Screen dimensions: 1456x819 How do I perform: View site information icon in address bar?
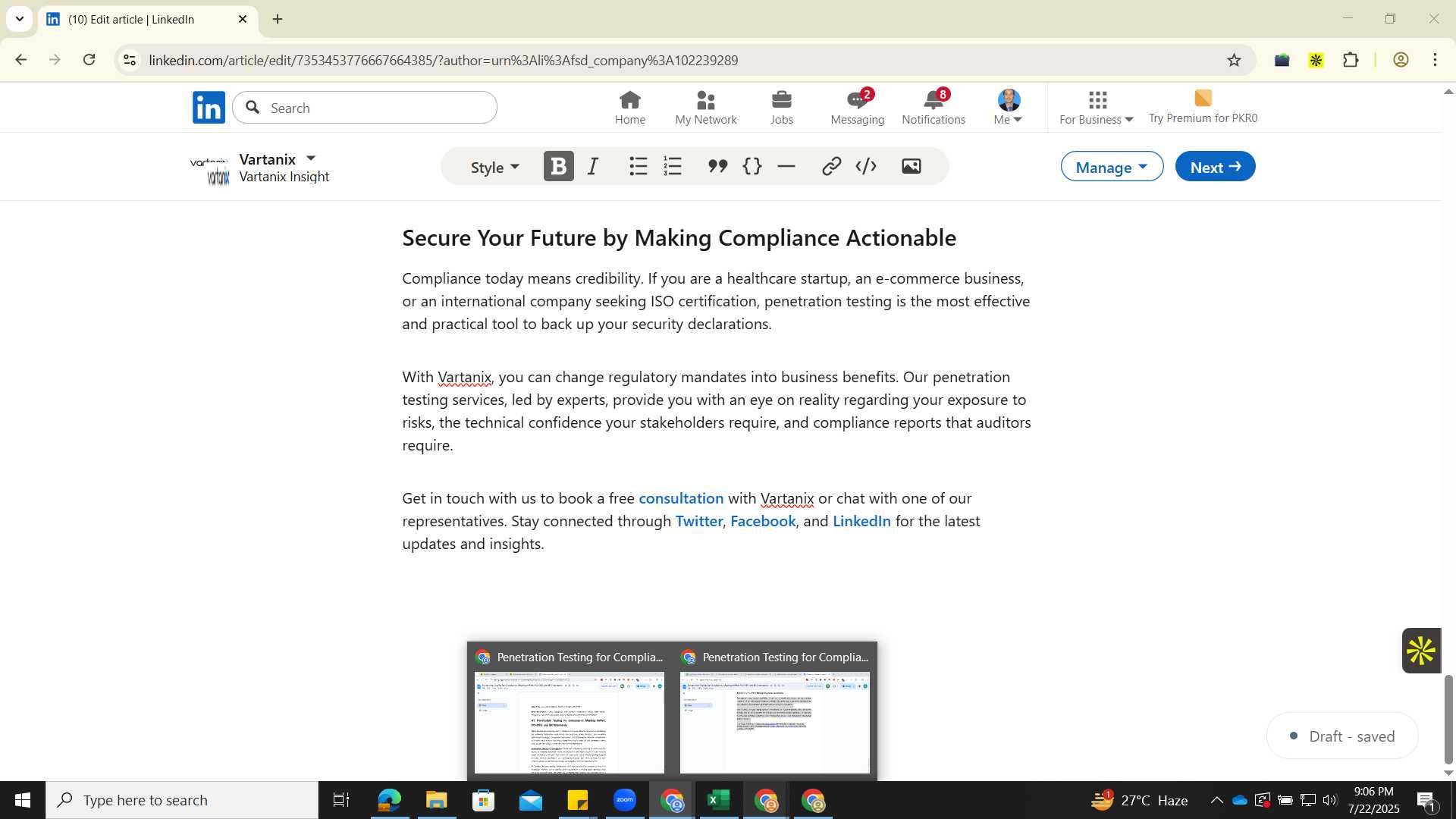pos(130,60)
